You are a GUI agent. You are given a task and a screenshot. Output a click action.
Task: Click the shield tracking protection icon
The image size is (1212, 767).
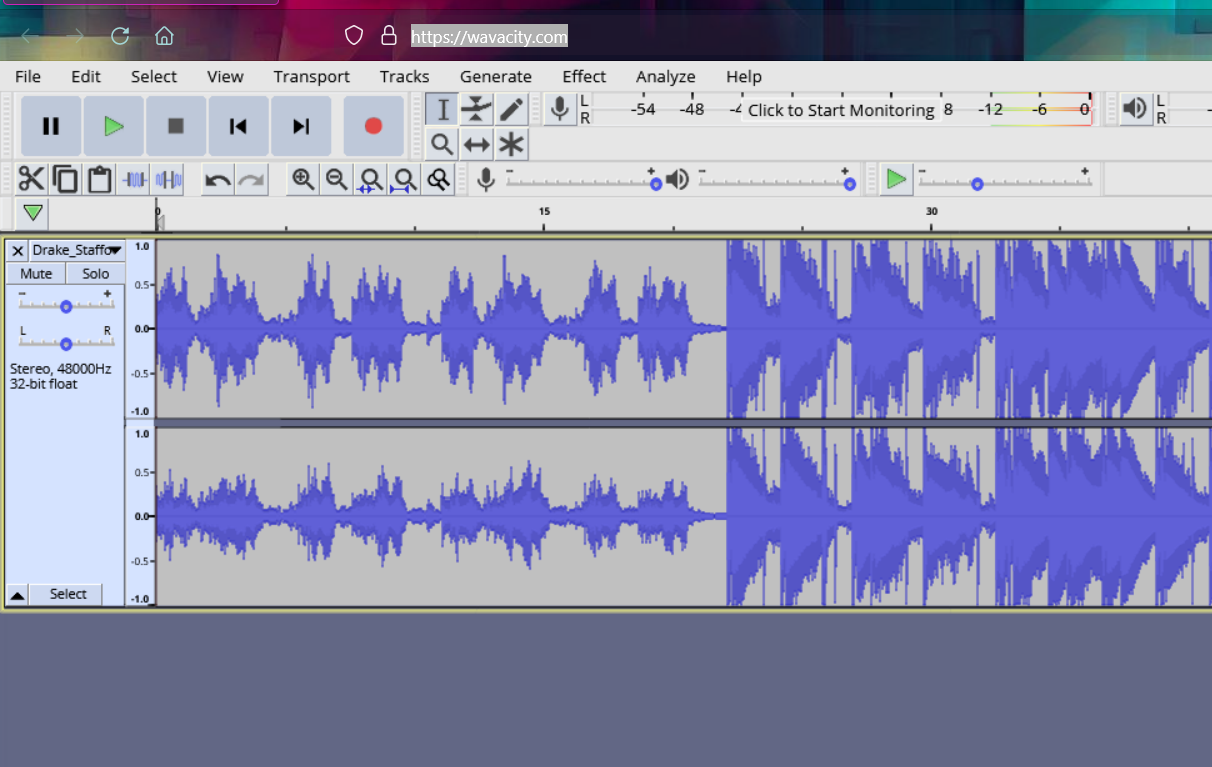tap(353, 36)
